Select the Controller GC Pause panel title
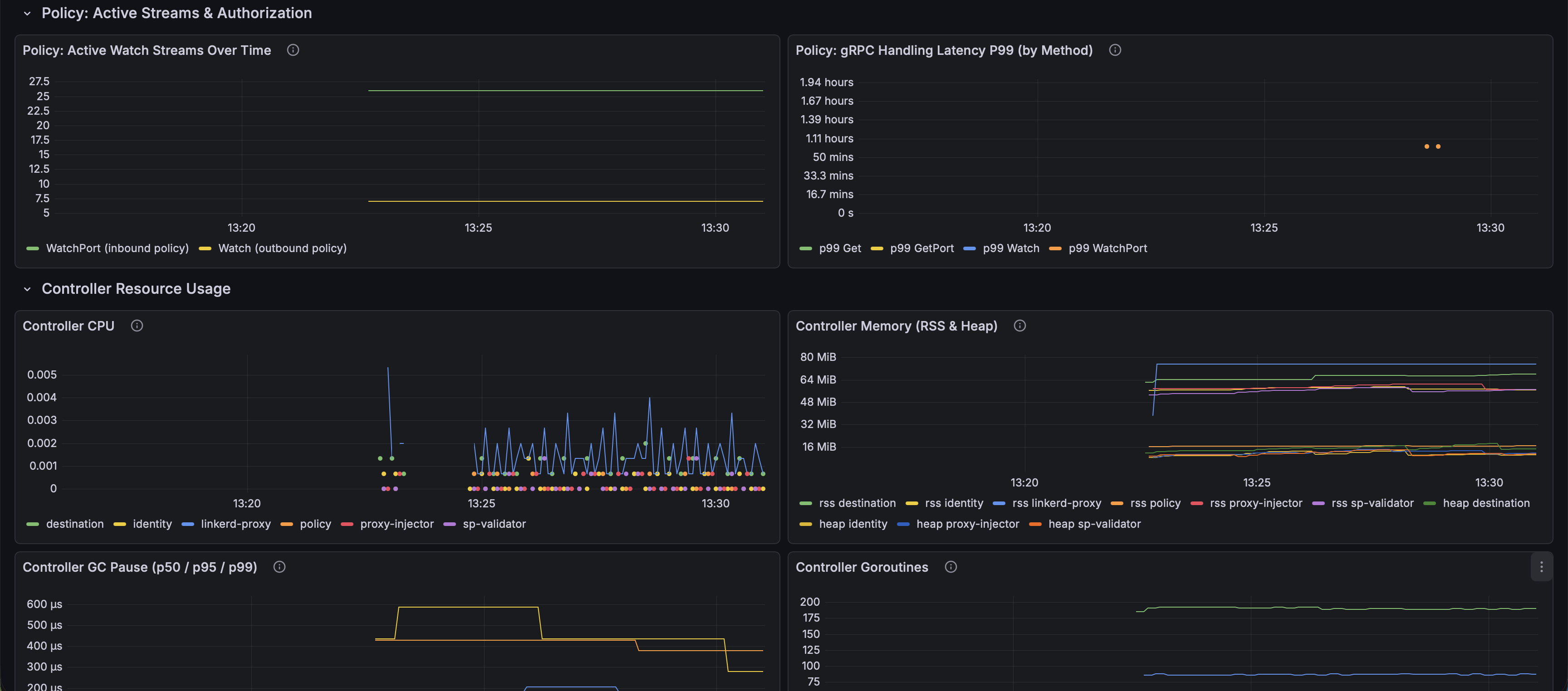This screenshot has width=1568, height=691. [140, 567]
